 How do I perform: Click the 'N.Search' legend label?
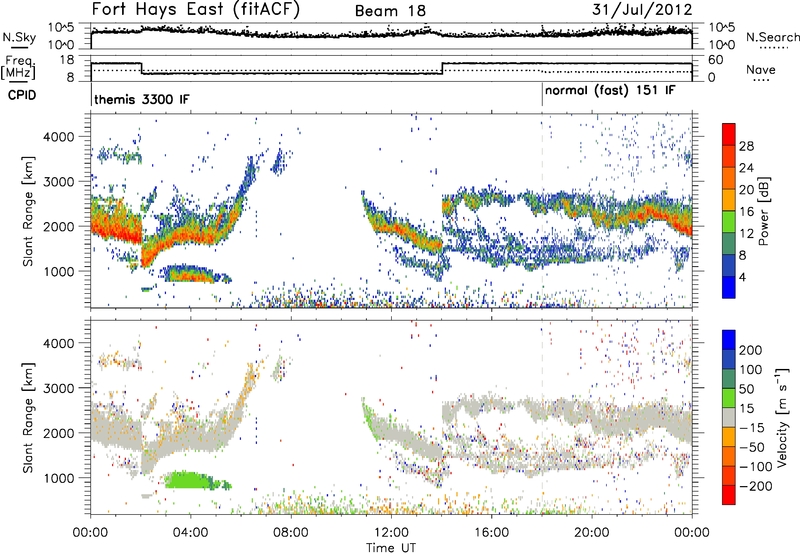[x=772, y=37]
